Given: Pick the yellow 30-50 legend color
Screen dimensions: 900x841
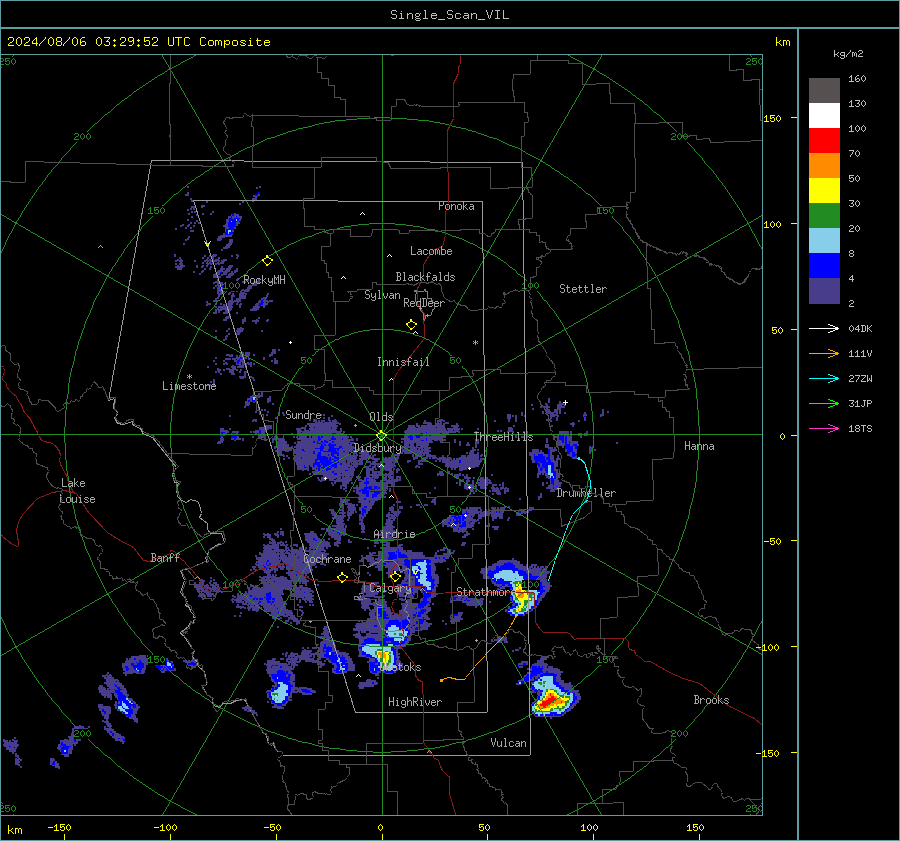Looking at the screenshot, I should point(824,191).
